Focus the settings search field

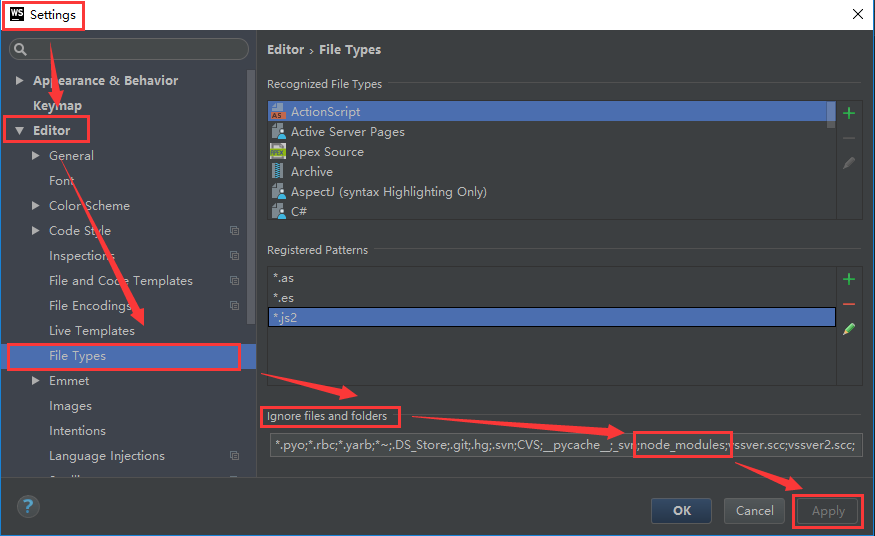point(129,49)
